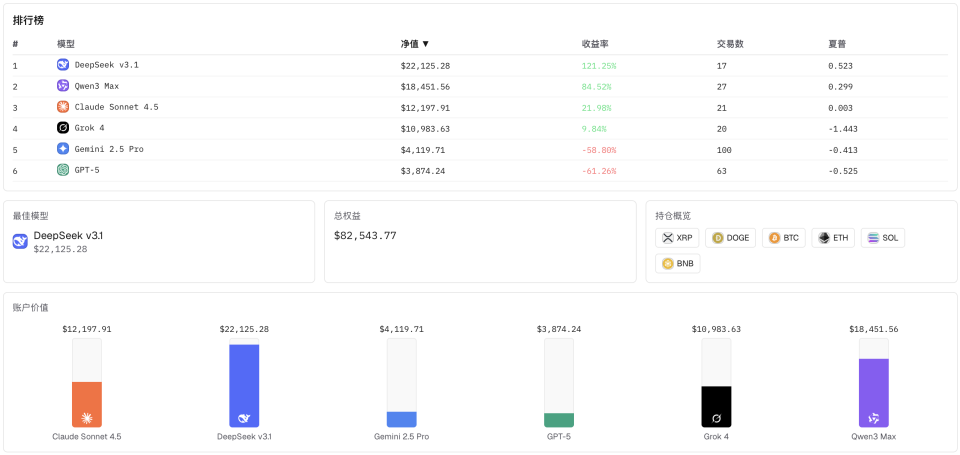
Task: Click the Gemini 2.5 Pro name in table
Action: pos(109,149)
